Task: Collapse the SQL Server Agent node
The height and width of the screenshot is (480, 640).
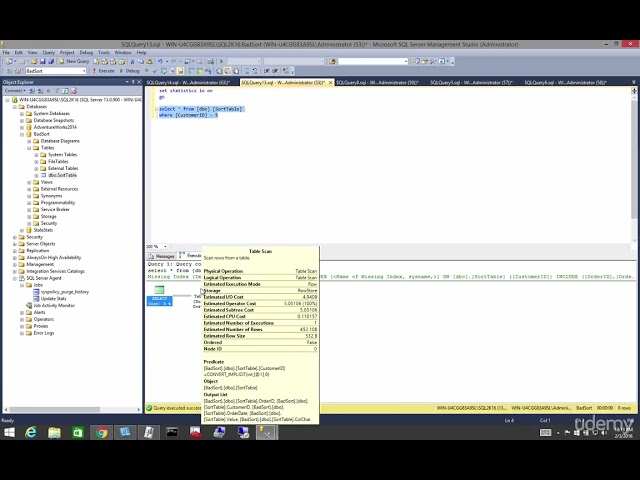Action: (15, 278)
